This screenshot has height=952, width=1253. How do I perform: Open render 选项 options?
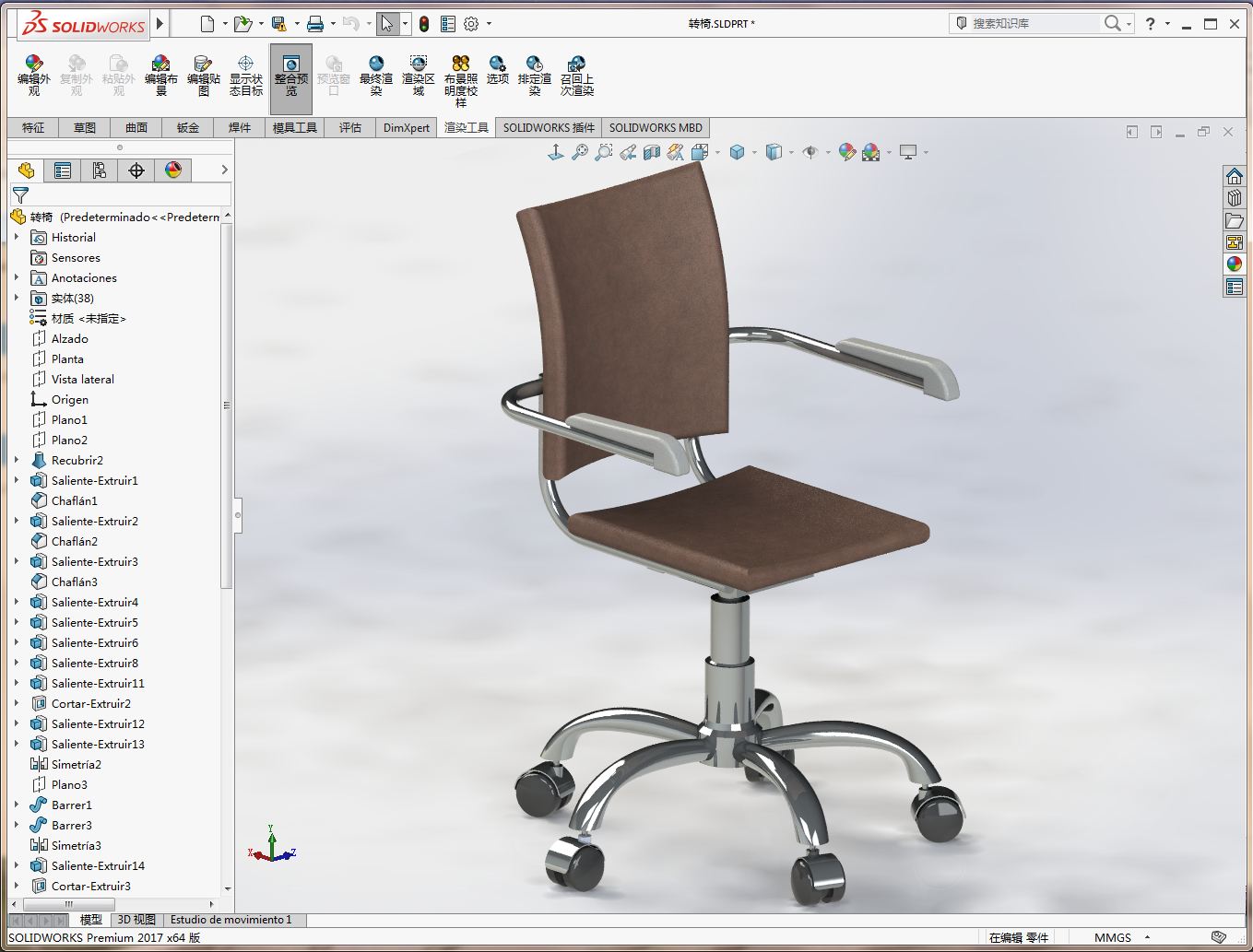click(x=498, y=70)
